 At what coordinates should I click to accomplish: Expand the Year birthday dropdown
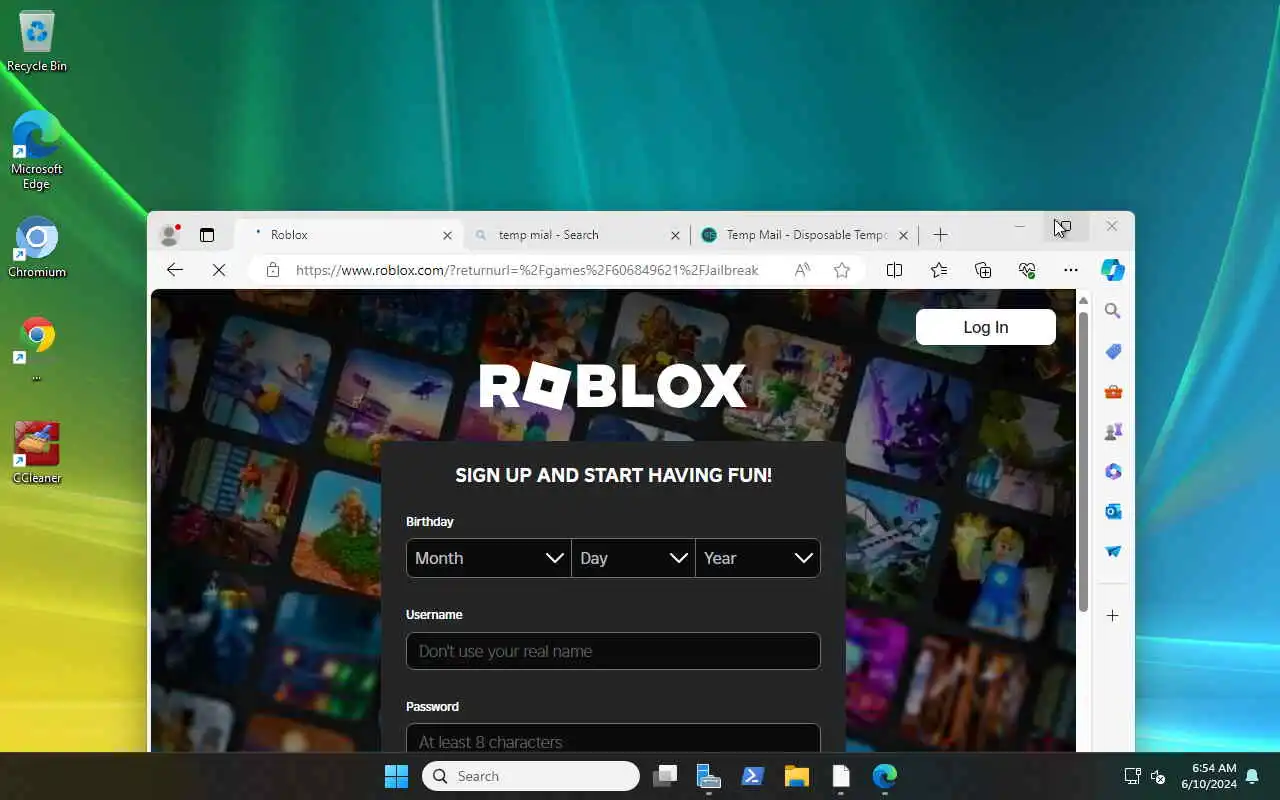[758, 558]
